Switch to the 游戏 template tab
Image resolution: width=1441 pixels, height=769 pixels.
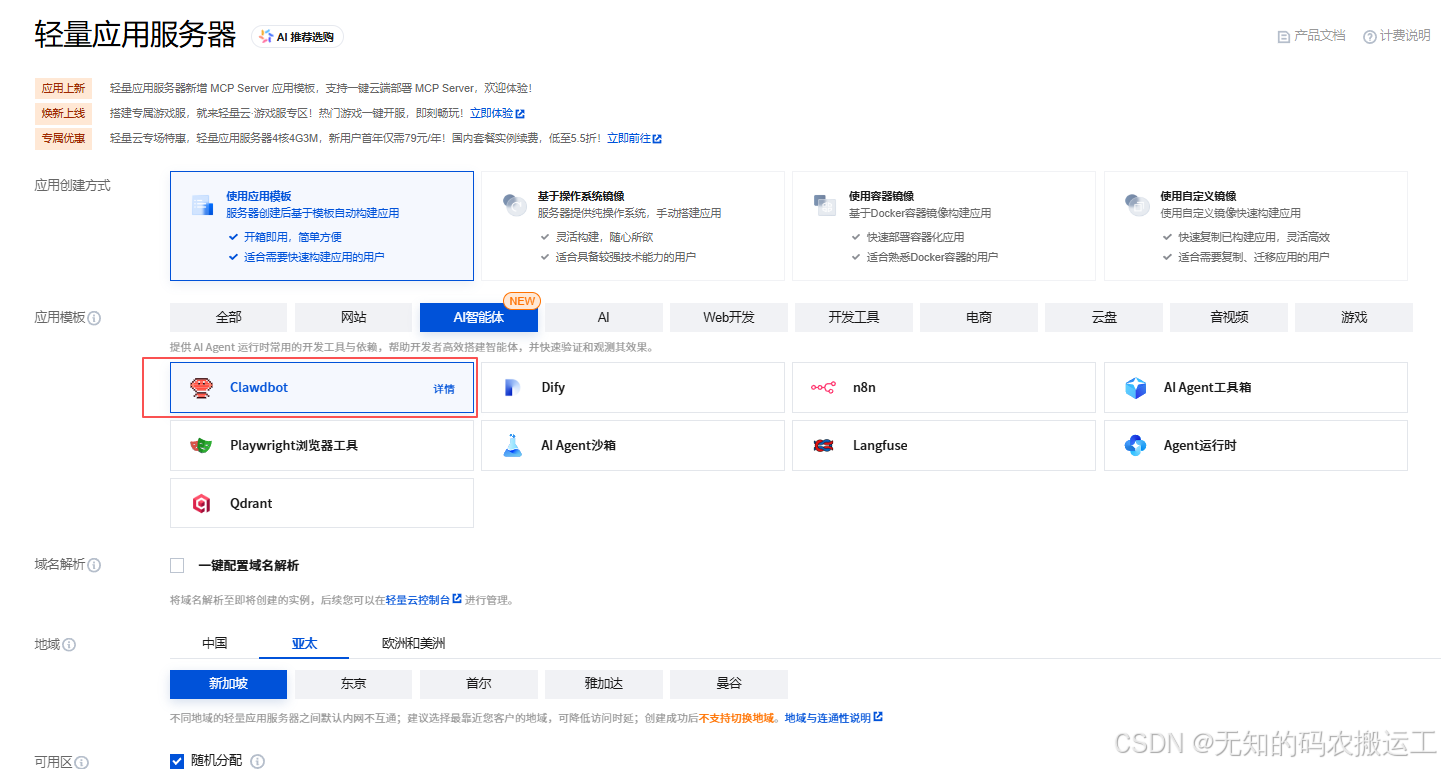pos(1353,317)
